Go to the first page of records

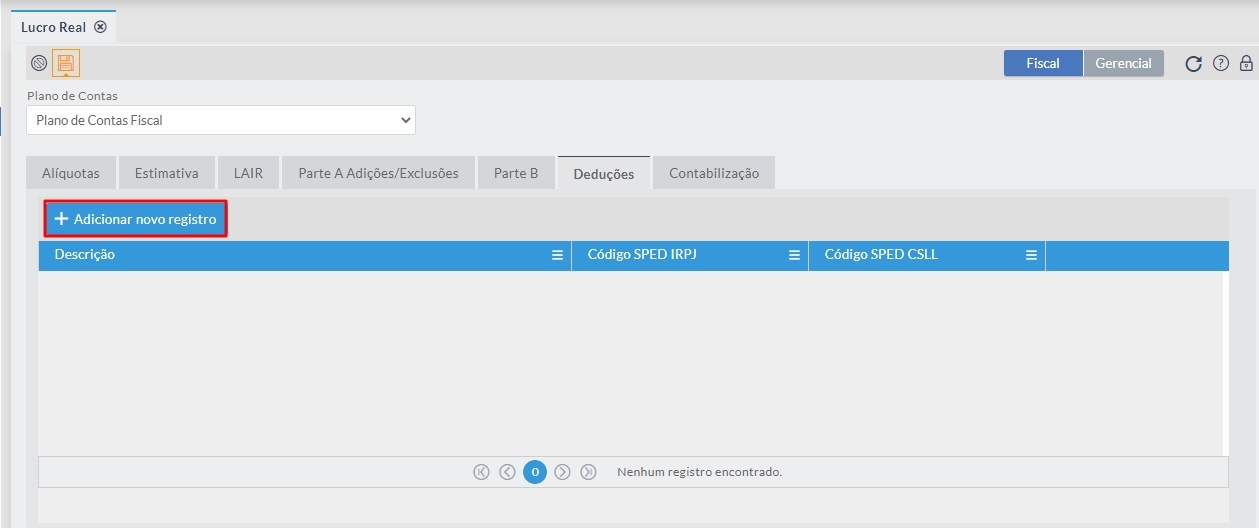[481, 472]
